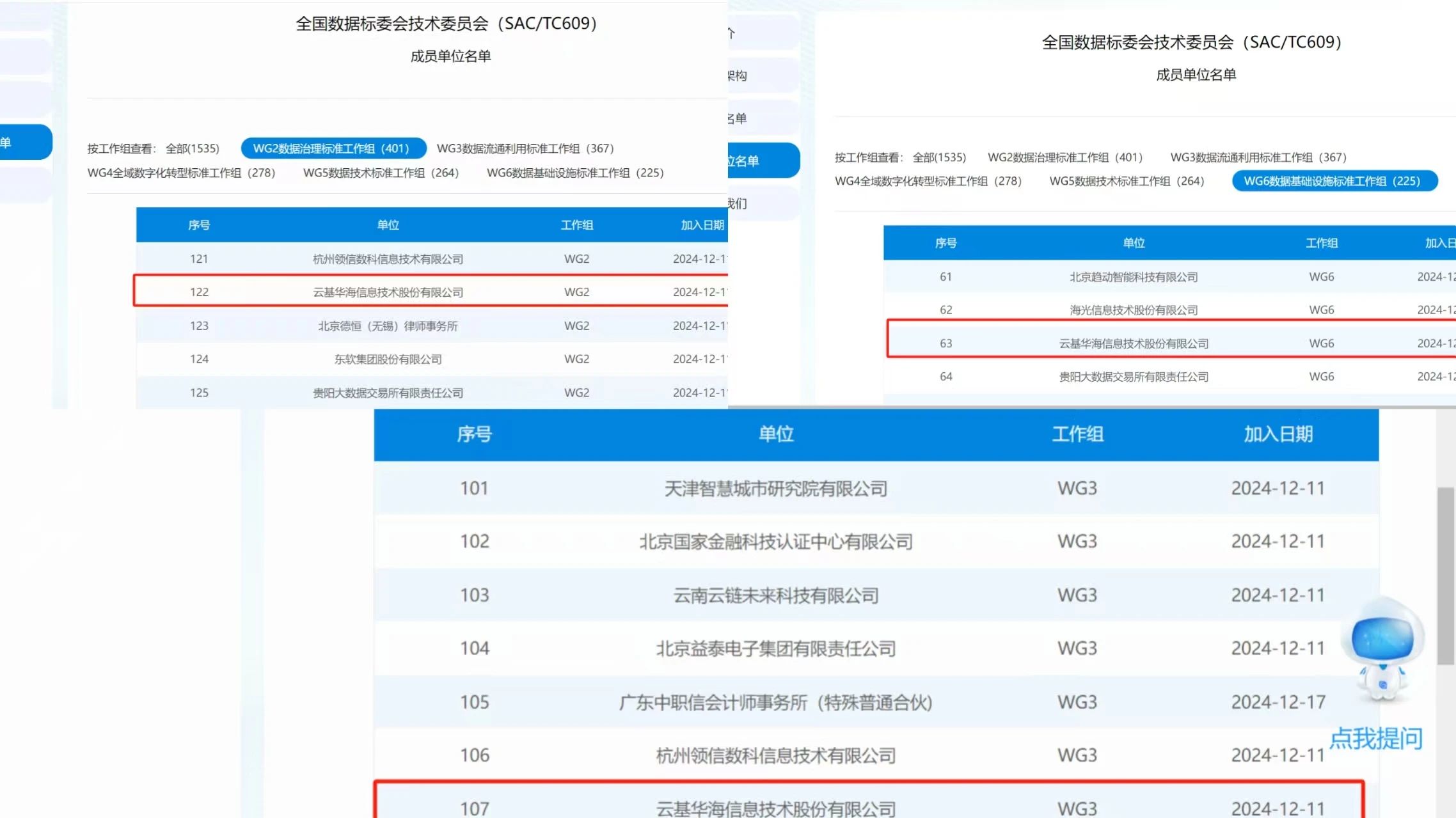Select WG3数据流通利用标准工作组 (367) in left panel
Screen dimensions: 1456x818
(525, 148)
